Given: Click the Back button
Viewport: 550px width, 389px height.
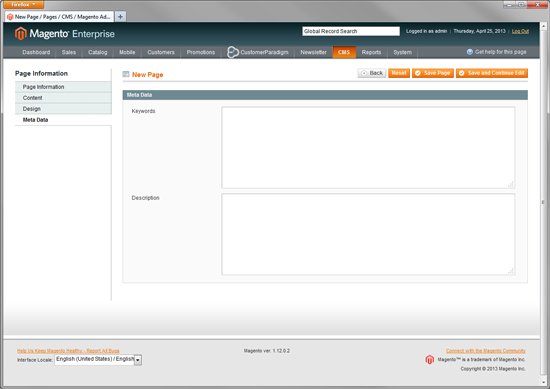Looking at the screenshot, I should pos(372,73).
